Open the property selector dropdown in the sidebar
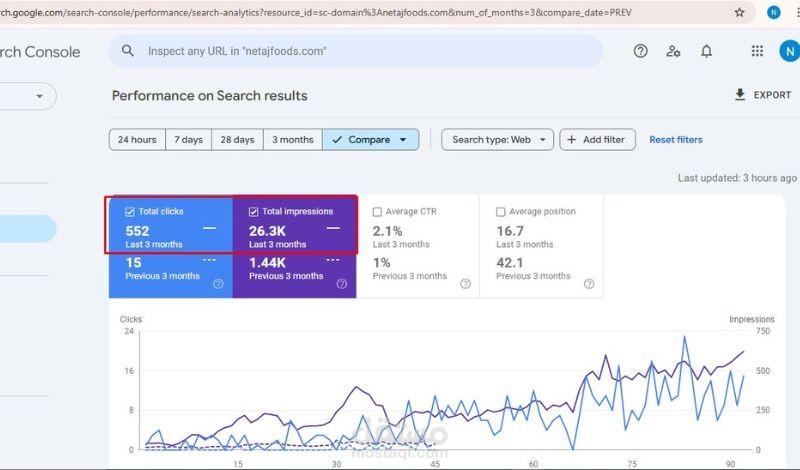Viewport: 800px width, 470px height. click(39, 96)
